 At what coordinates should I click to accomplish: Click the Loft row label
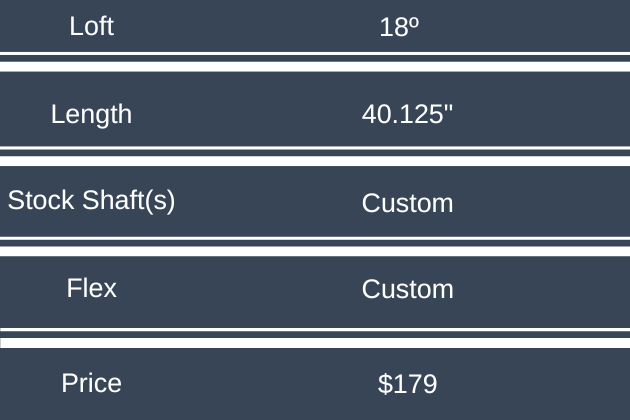point(91,26)
